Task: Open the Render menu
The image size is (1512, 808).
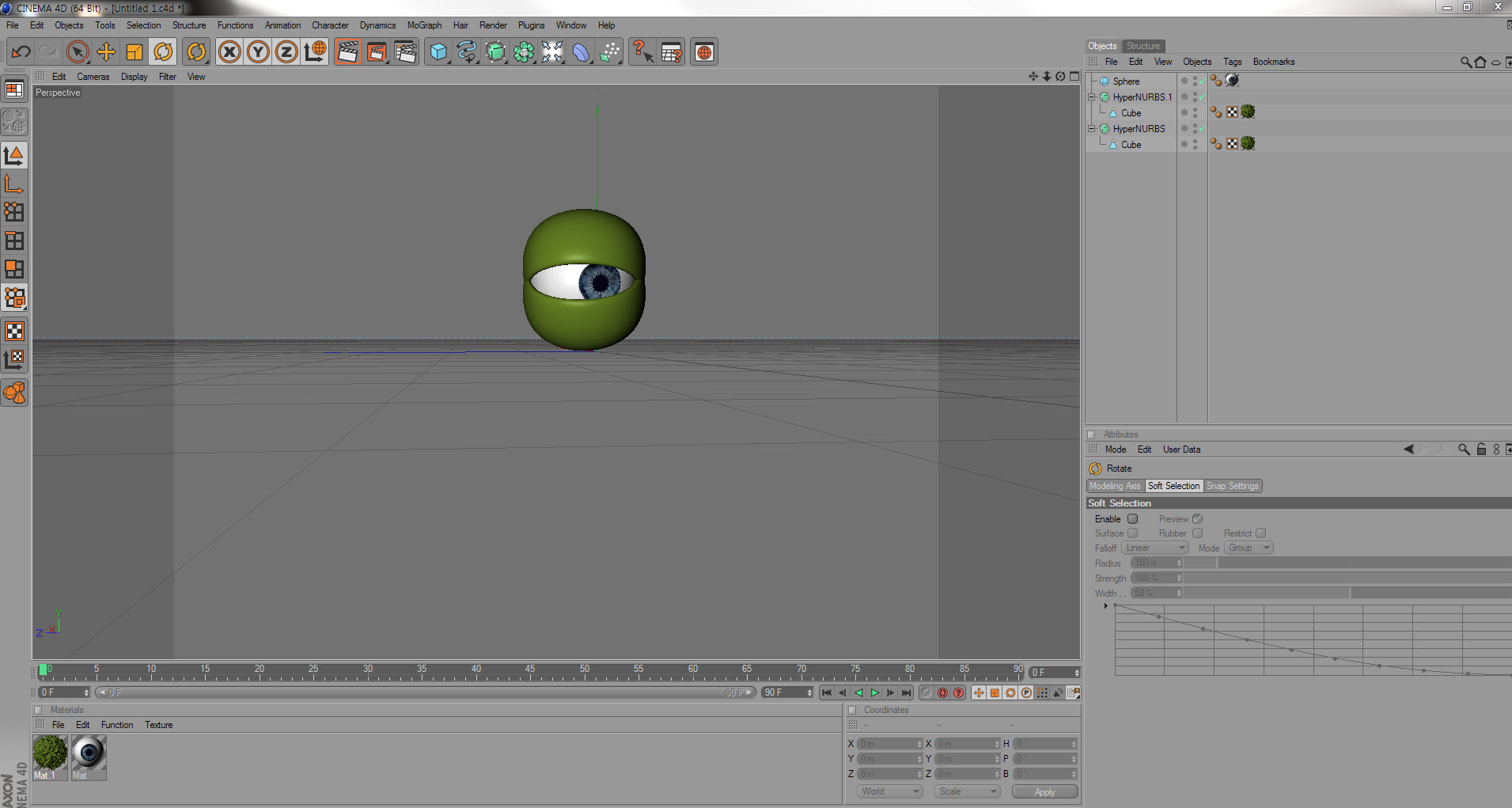Action: tap(493, 25)
